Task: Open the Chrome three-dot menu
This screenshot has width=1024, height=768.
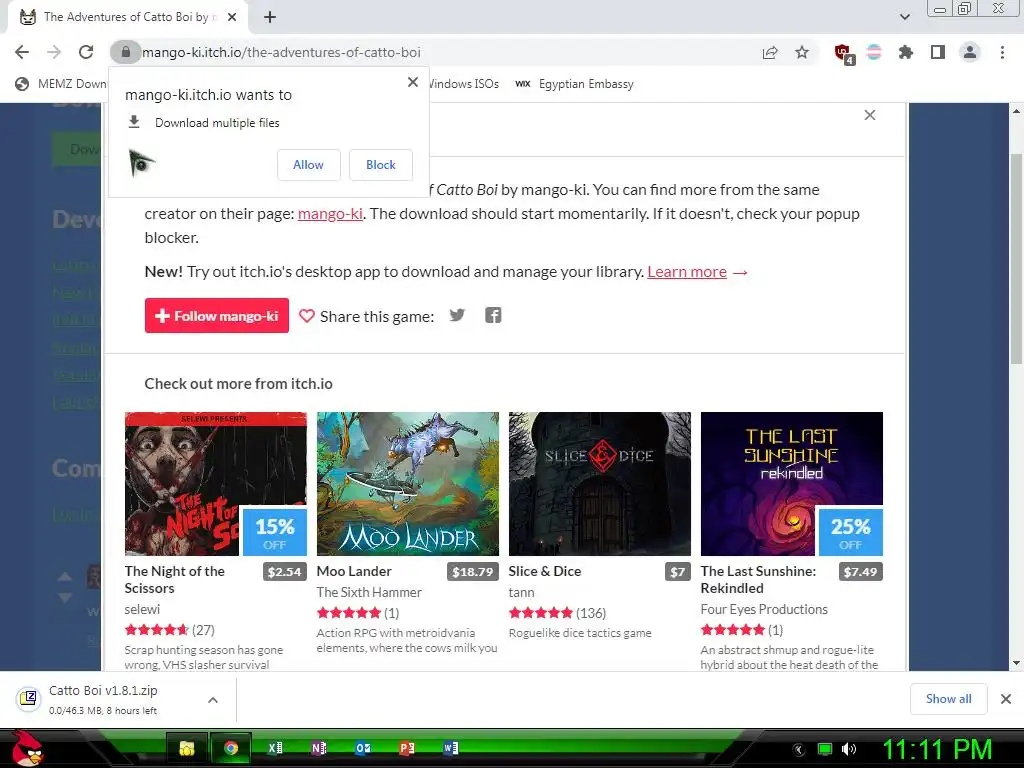Action: [1002, 52]
